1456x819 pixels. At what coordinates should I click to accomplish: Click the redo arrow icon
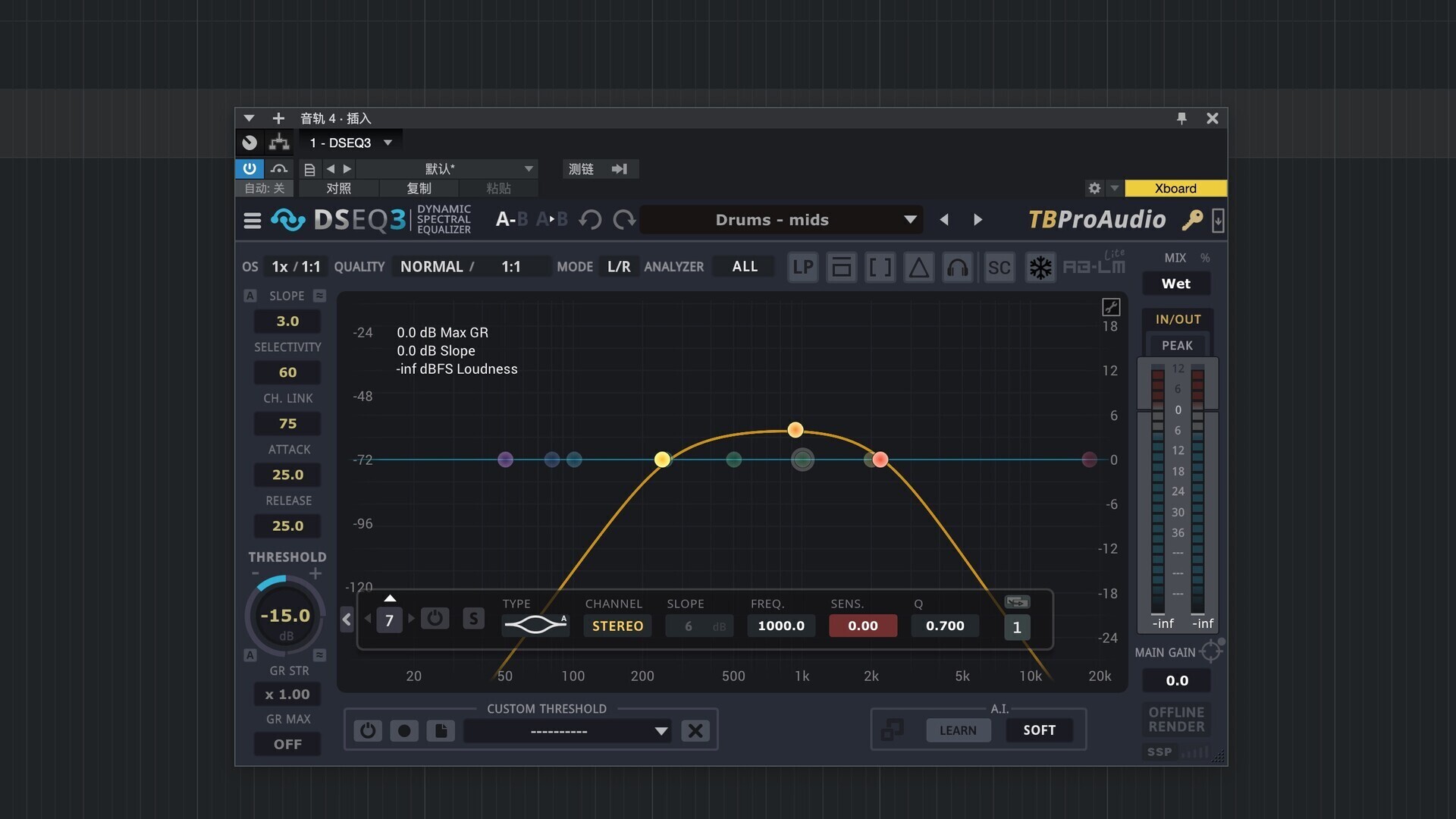click(624, 220)
